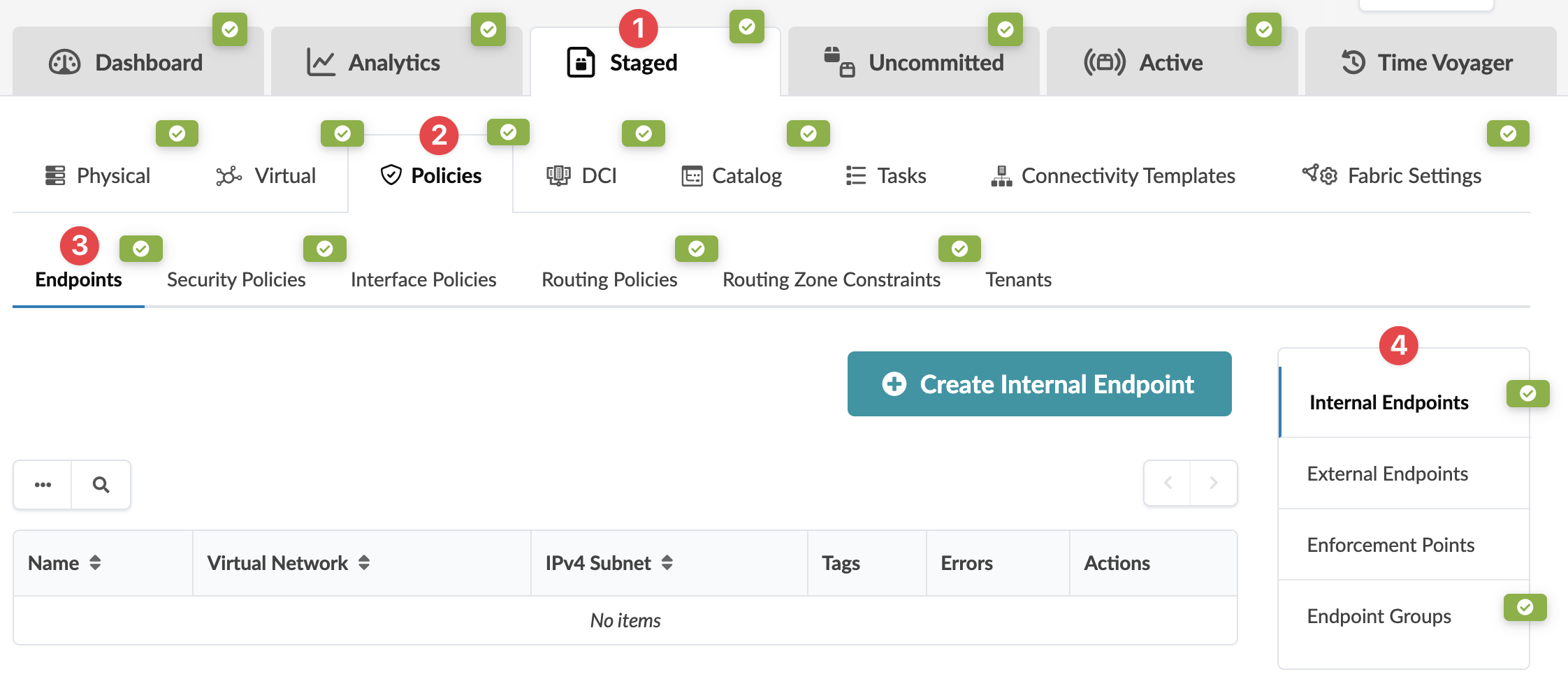Click the Analytics chart icon
The height and width of the screenshot is (679, 1568).
pyautogui.click(x=321, y=63)
